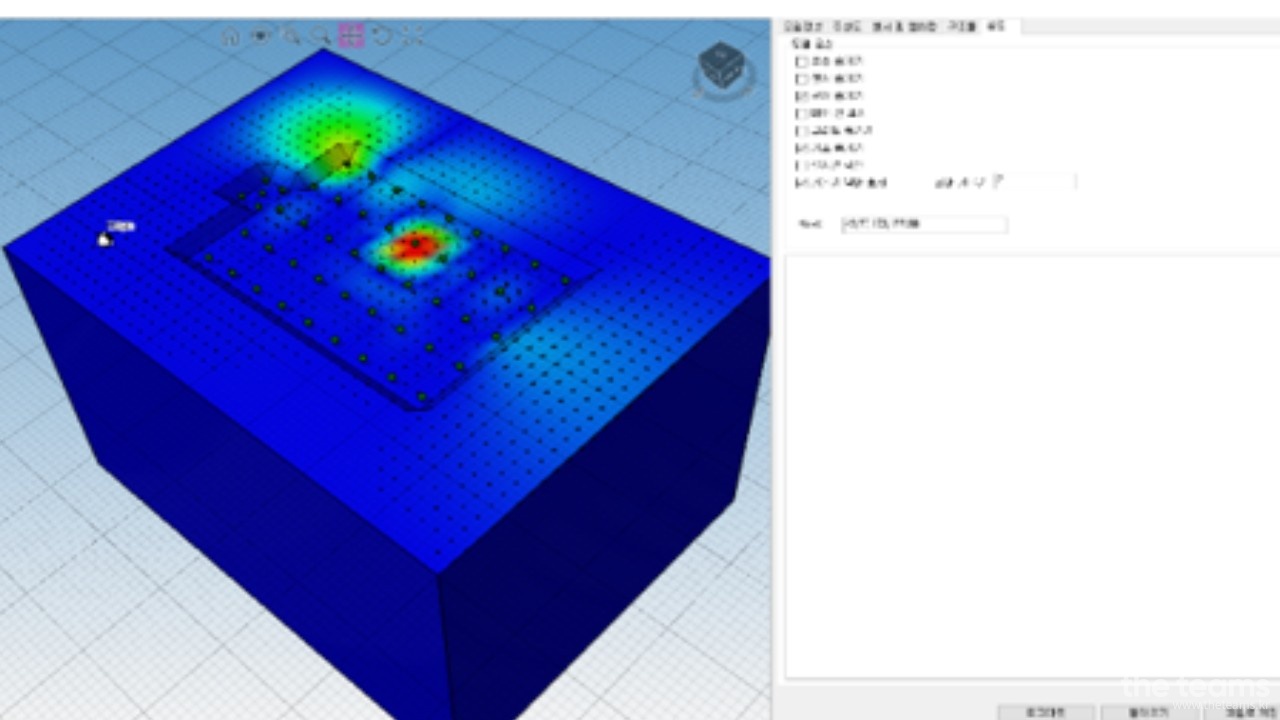Click the fit-to-screen expand icon
The image size is (1280, 720).
tap(412, 37)
